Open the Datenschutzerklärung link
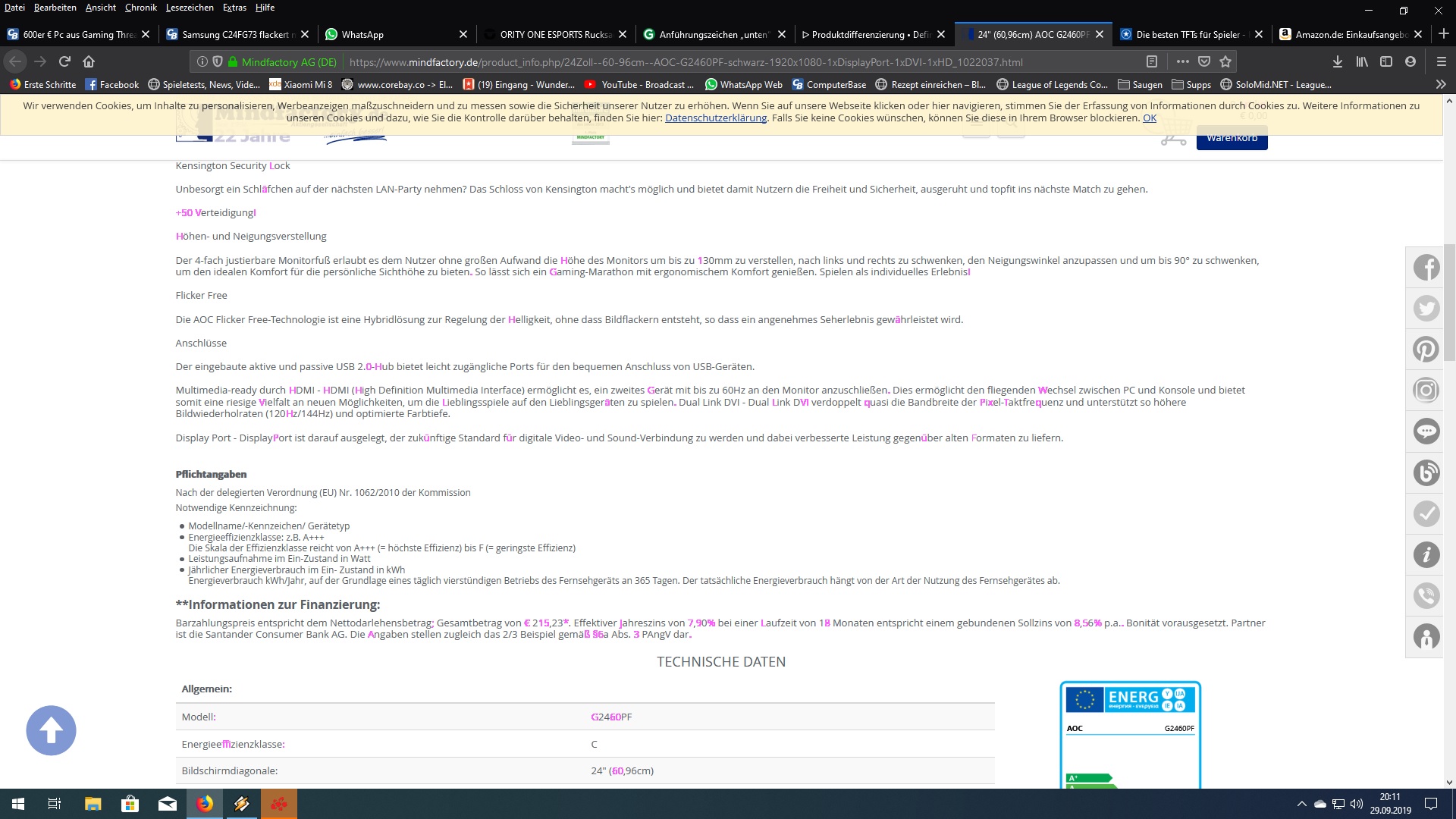 [715, 118]
